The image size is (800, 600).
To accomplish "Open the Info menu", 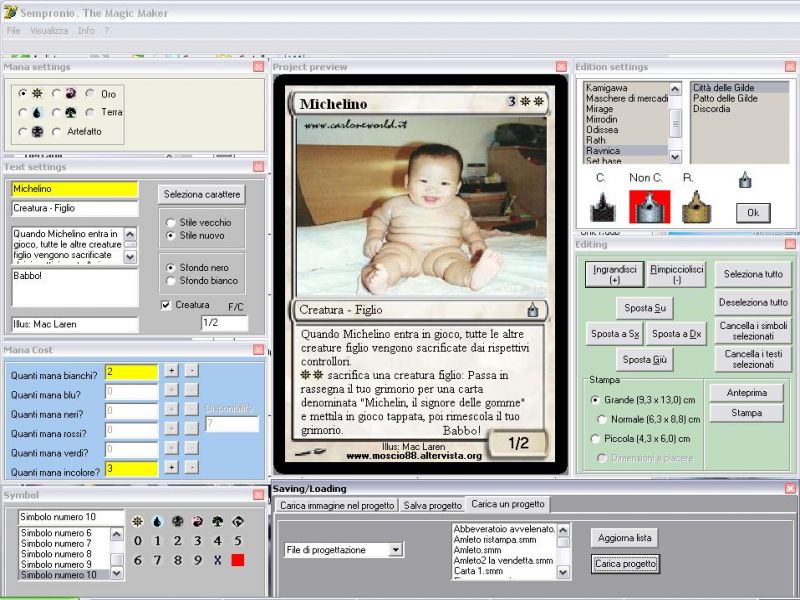I will coord(86,31).
